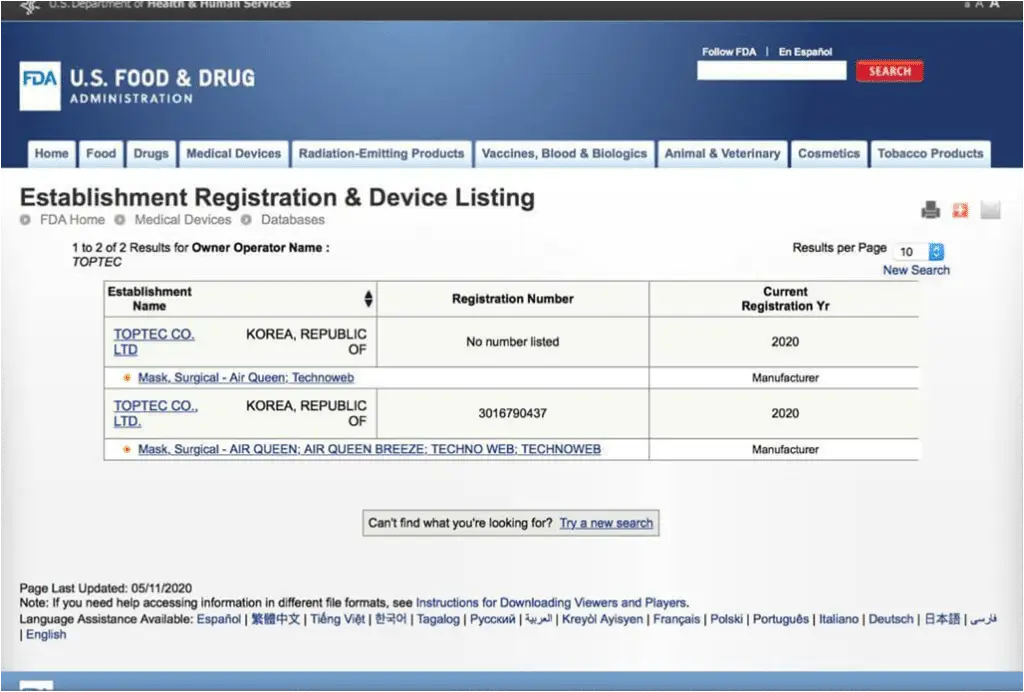Open the Home tab
Screen dimensions: 1024x692
tap(52, 154)
